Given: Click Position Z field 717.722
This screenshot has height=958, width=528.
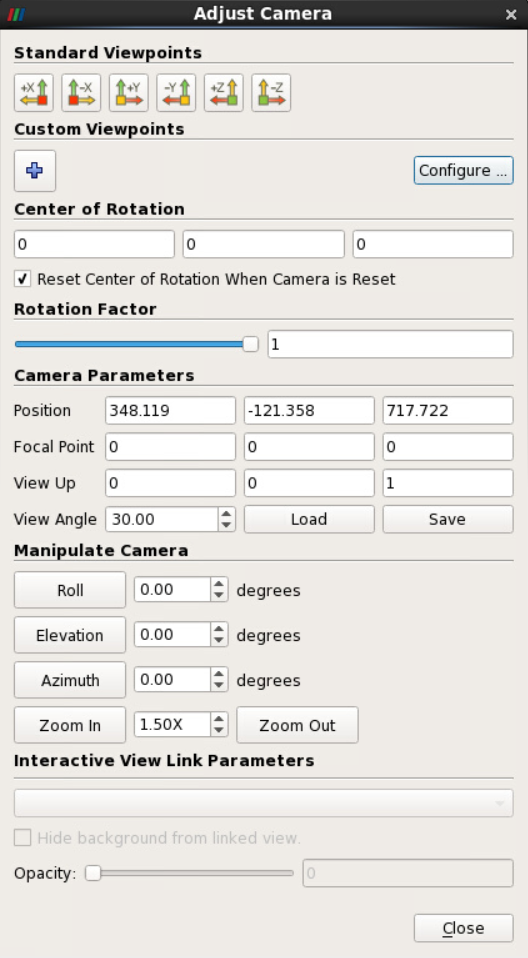Looking at the screenshot, I should pyautogui.click(x=448, y=411).
